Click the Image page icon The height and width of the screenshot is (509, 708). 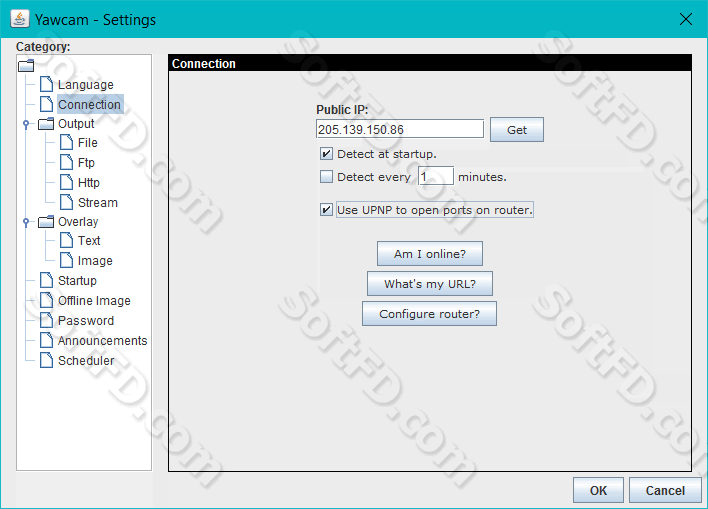pos(66,260)
